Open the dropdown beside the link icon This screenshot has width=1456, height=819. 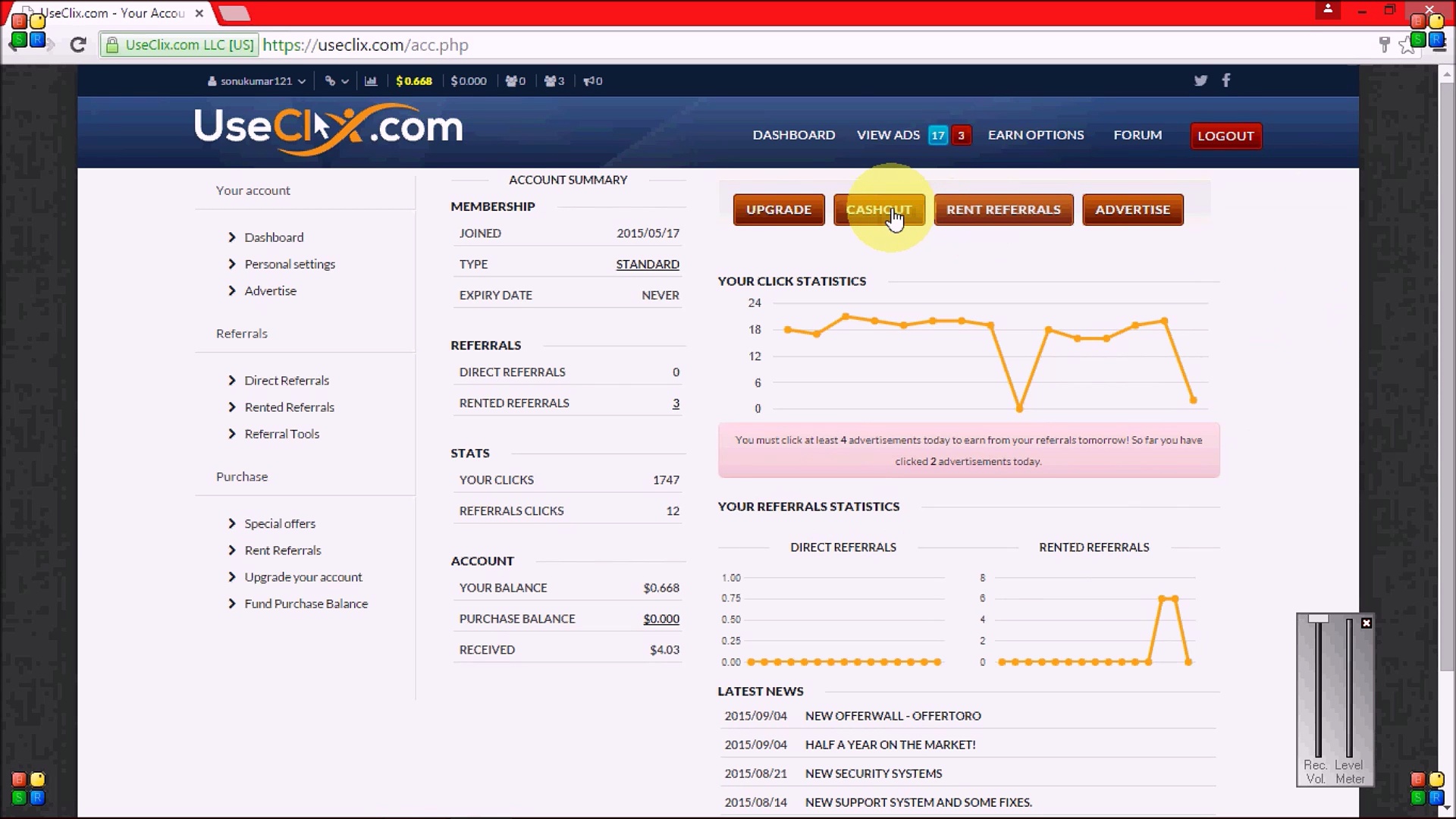(x=346, y=81)
